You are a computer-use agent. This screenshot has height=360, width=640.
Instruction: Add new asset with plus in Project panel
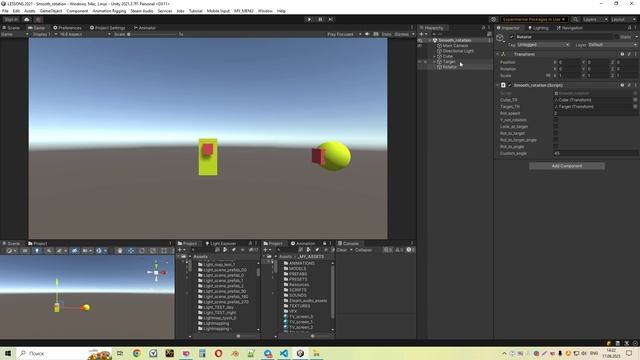pos(181,250)
